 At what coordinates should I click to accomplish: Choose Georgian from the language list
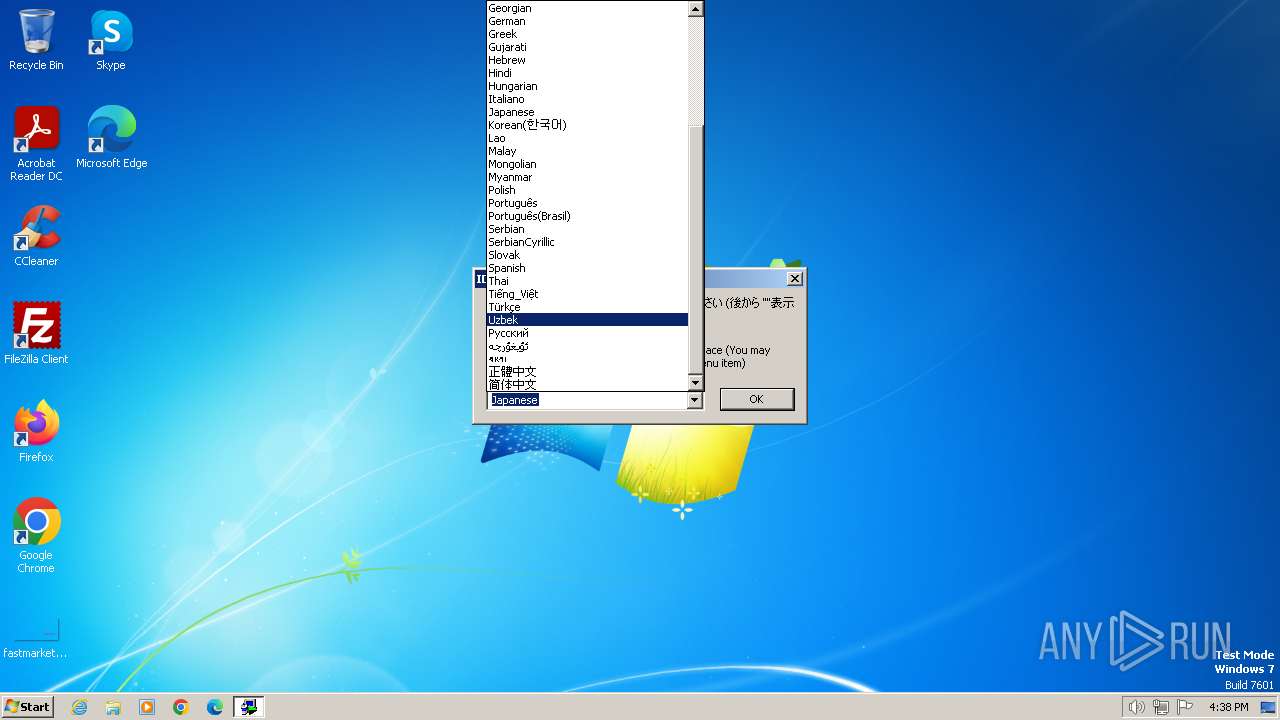[x=587, y=8]
